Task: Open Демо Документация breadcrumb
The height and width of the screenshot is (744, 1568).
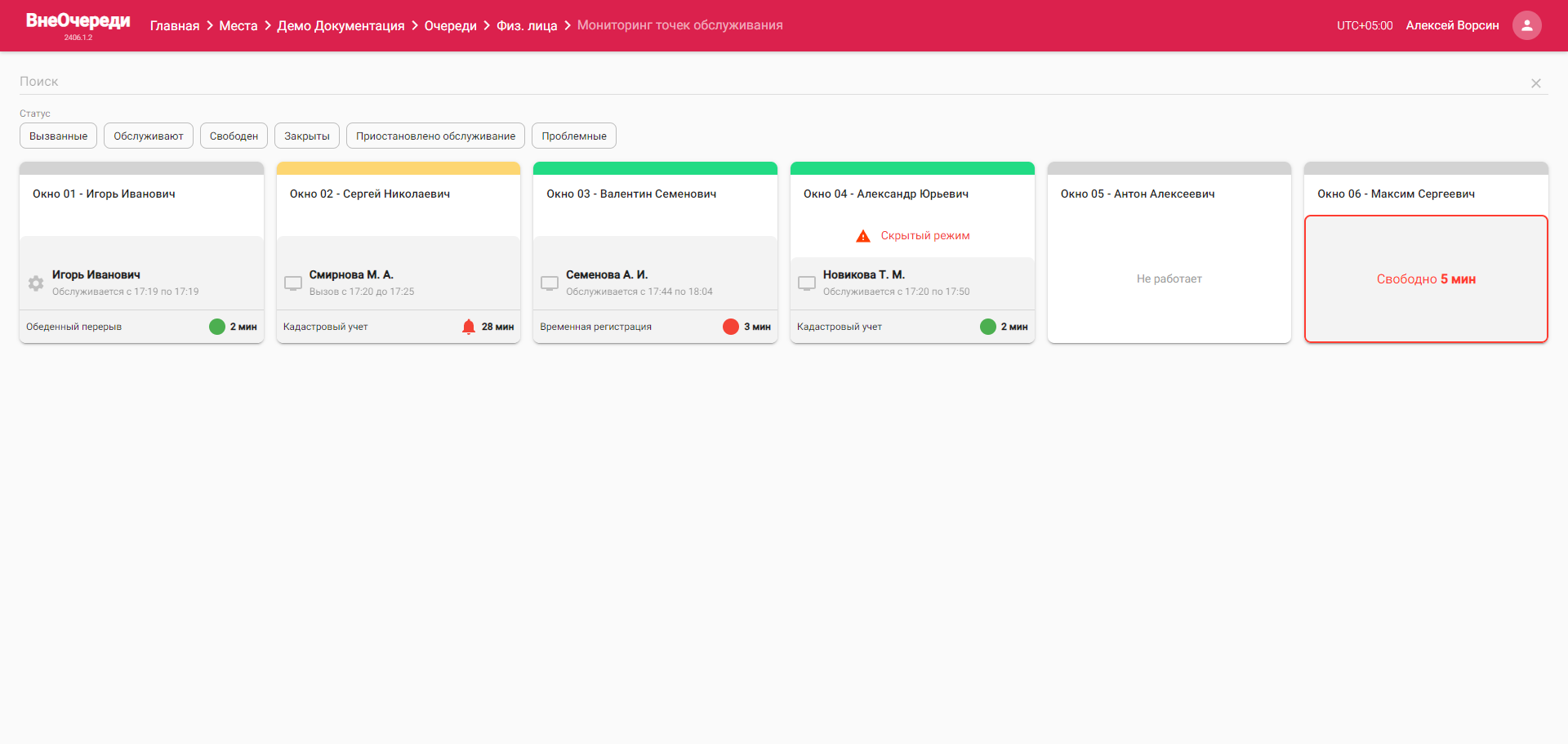Action: [x=341, y=25]
